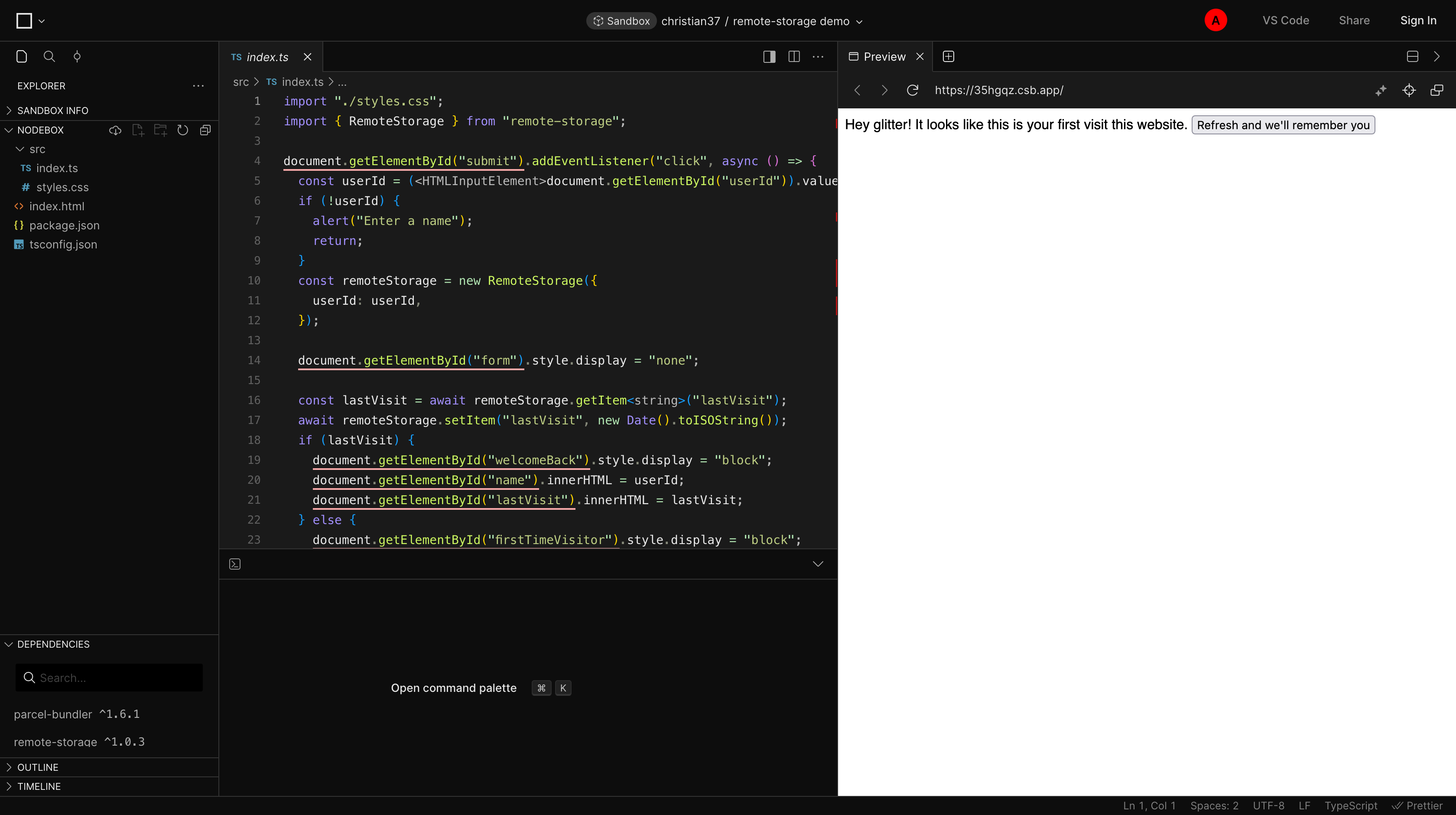The width and height of the screenshot is (1456, 815).
Task: Open the Search icon in the sidebar
Action: [49, 56]
